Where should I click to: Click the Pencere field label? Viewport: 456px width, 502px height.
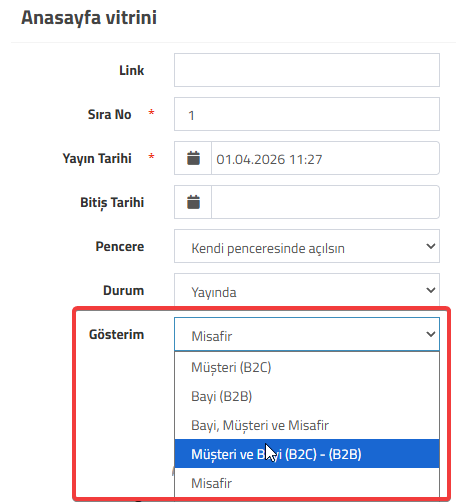(120, 246)
